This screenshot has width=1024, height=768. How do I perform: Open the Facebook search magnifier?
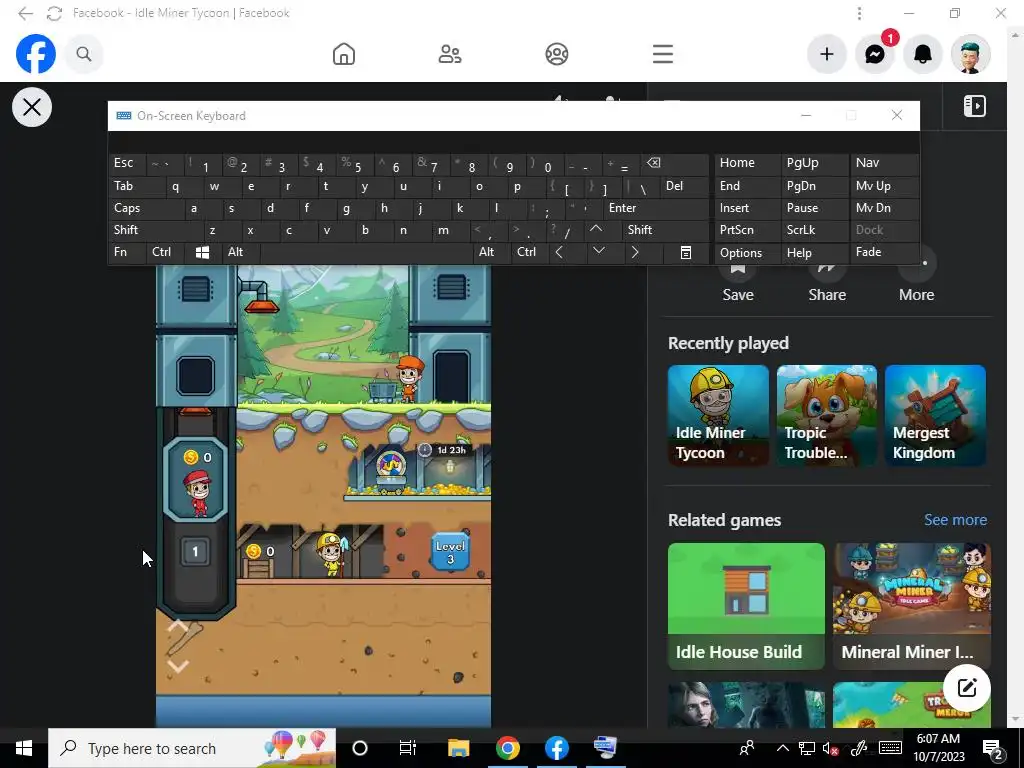coord(84,54)
